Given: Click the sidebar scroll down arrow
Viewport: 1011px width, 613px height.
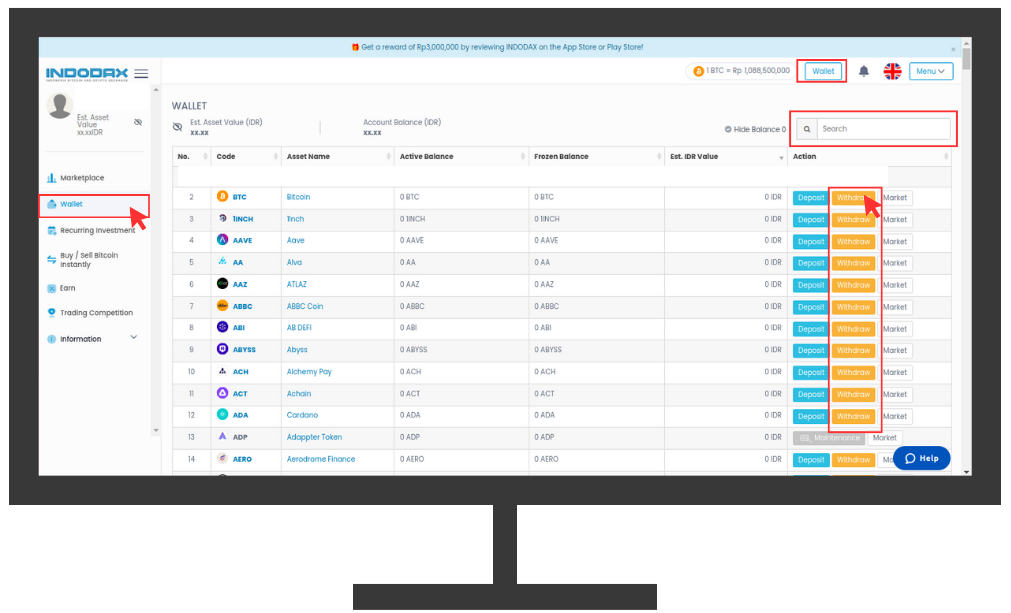Looking at the screenshot, I should coord(155,431).
